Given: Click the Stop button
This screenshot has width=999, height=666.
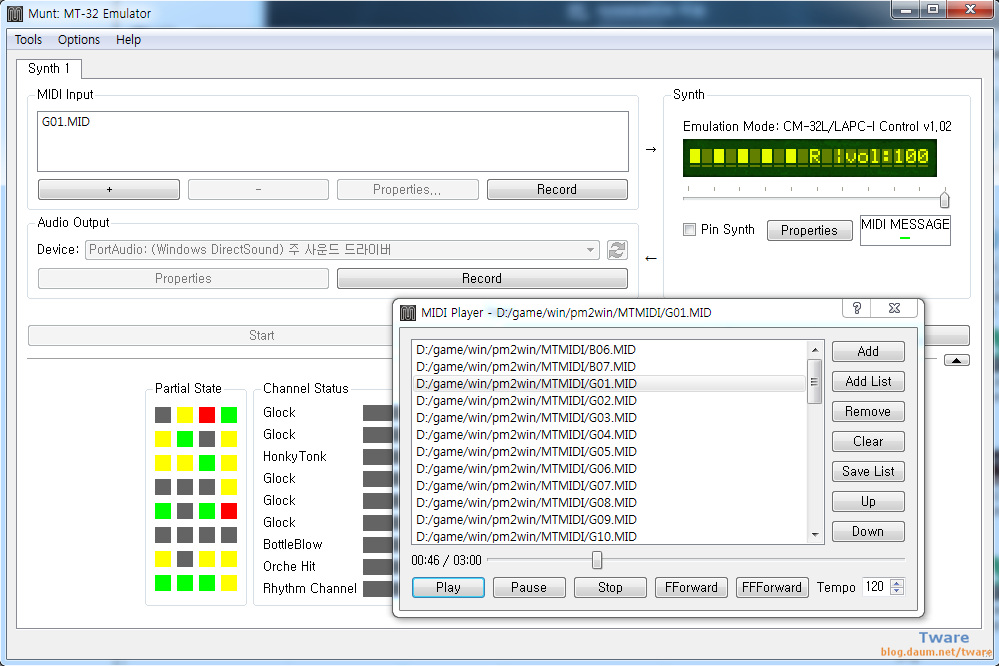Looking at the screenshot, I should [x=610, y=588].
